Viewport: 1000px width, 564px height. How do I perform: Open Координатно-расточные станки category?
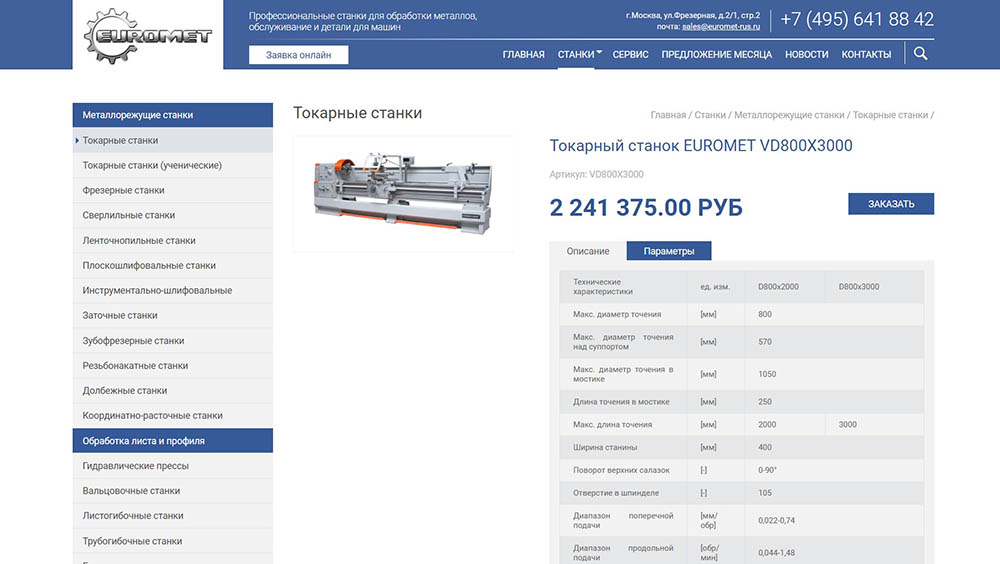tap(173, 415)
